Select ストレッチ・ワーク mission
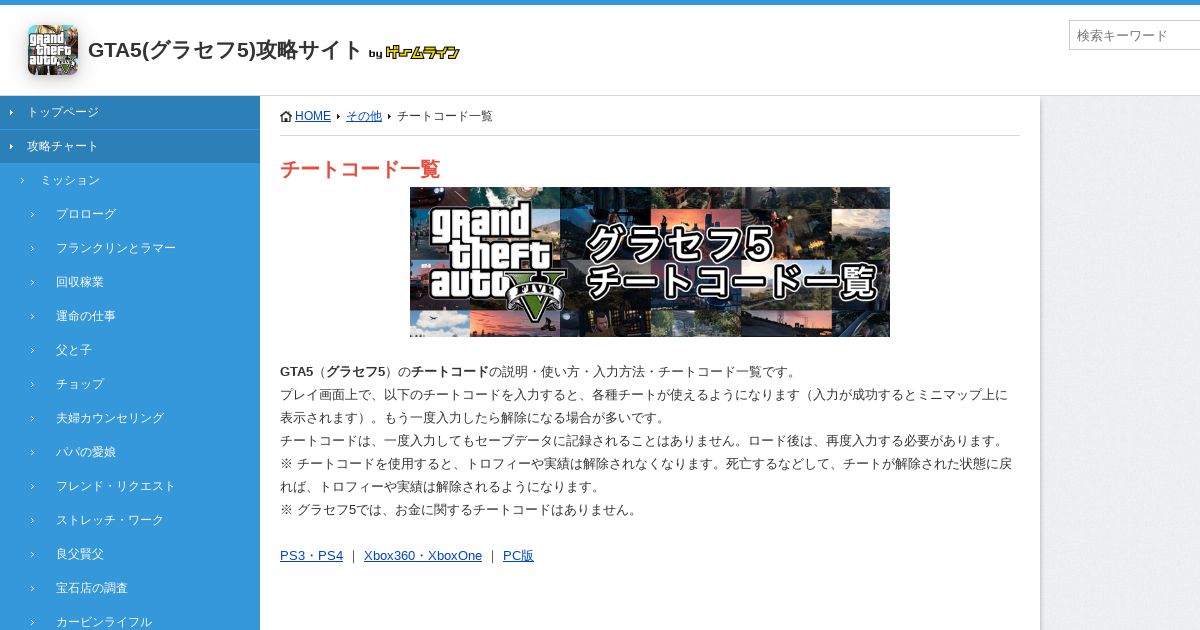Viewport: 1200px width, 630px height. (130, 520)
